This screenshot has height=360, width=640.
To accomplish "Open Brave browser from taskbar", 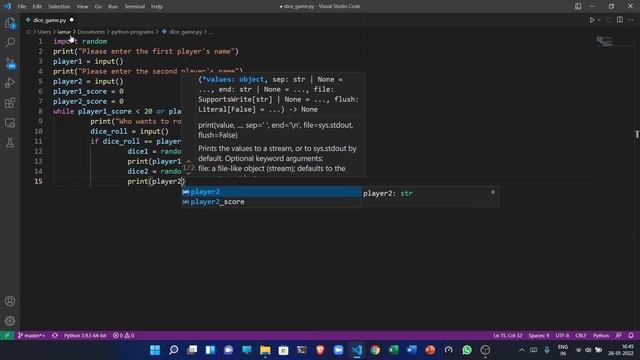I will [320, 350].
